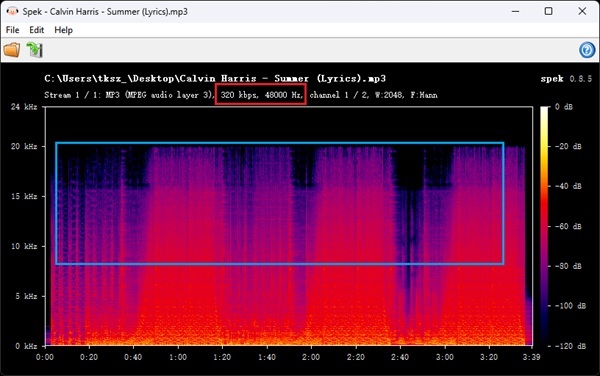Open the Help menu
The height and width of the screenshot is (376, 600).
pyautogui.click(x=63, y=30)
